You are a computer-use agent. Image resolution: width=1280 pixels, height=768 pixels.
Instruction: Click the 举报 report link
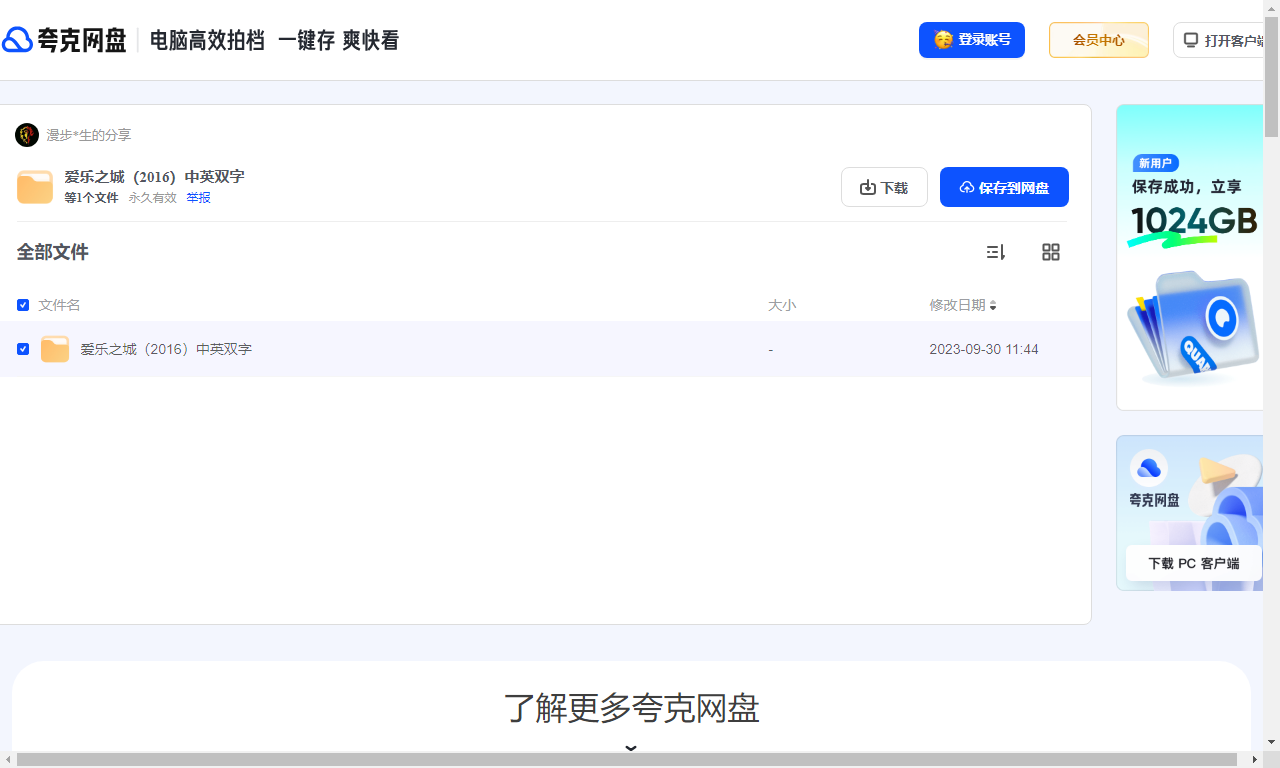(198, 198)
